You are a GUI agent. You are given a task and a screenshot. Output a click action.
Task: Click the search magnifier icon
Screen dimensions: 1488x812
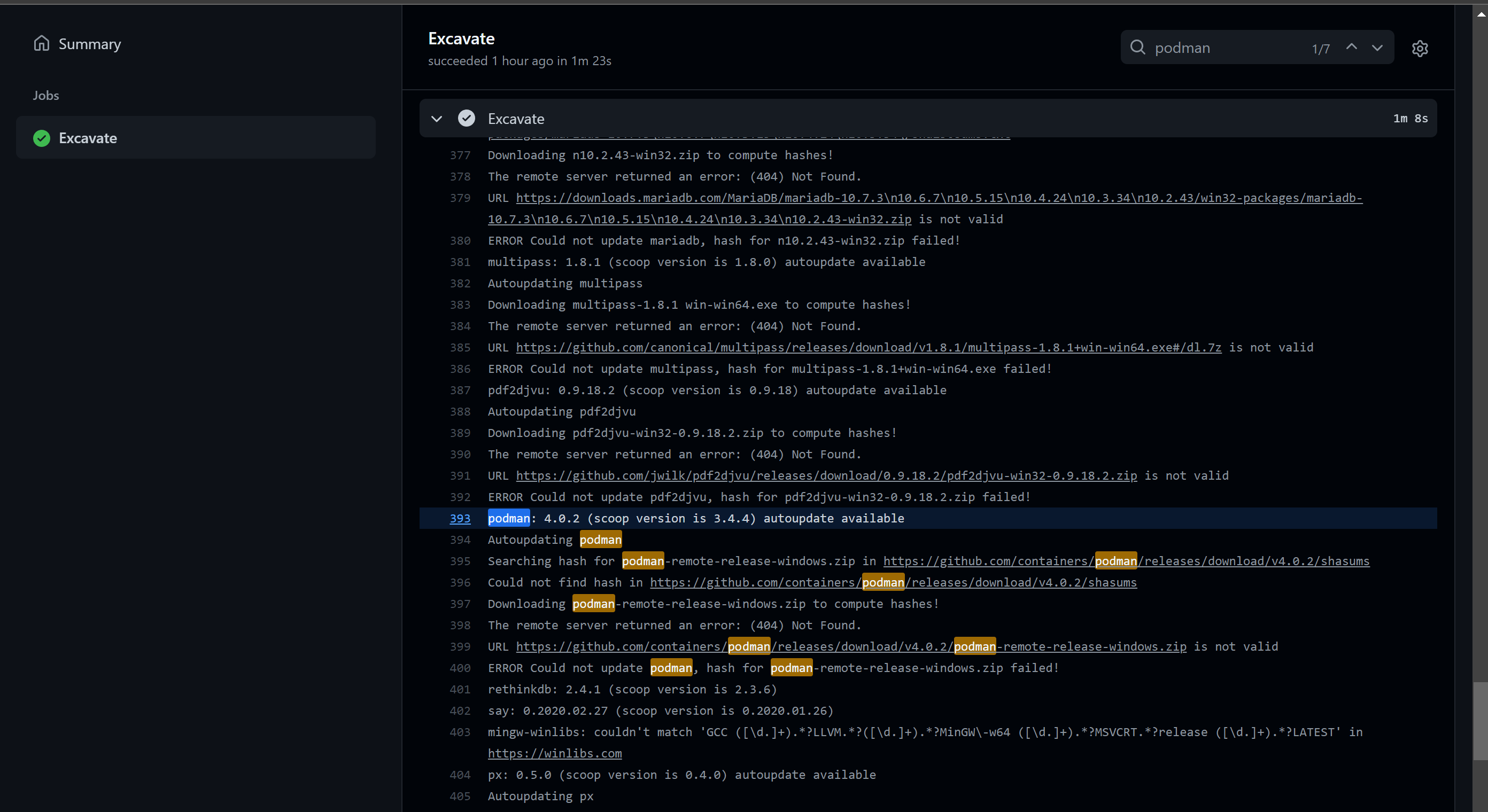1137,48
